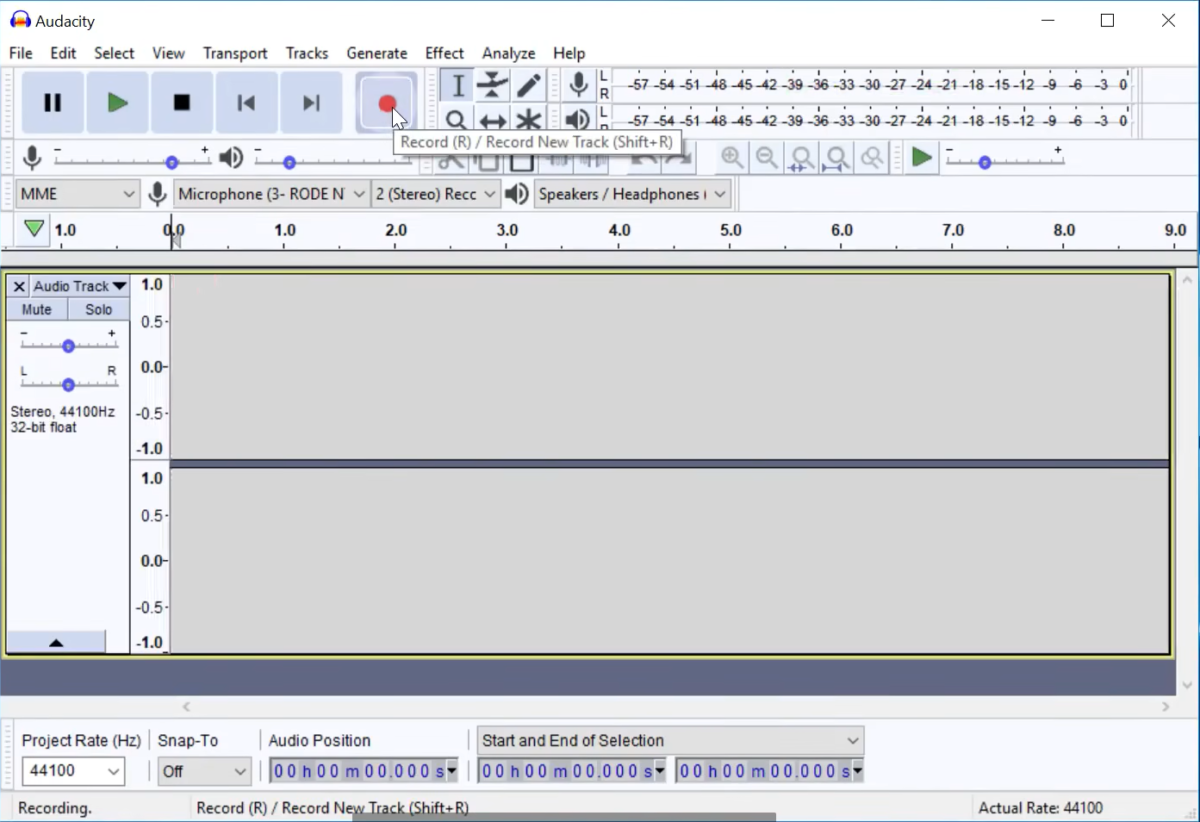Screen dimensions: 1200x822
Task: Skip to End of the project
Action: click(311, 102)
